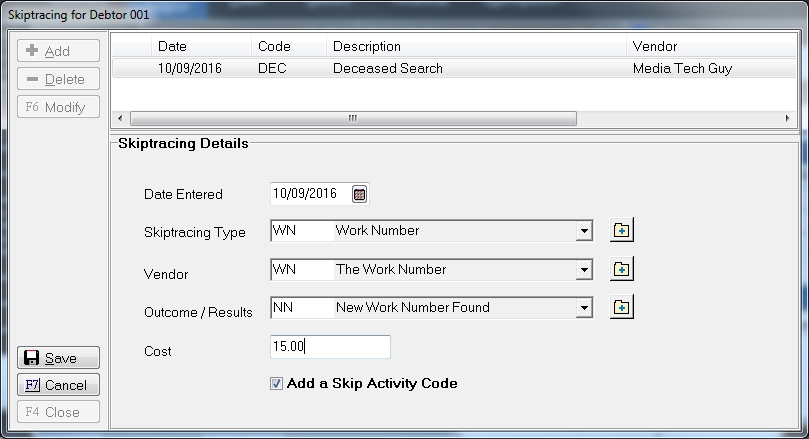
Task: Click the add-new icon beside Vendor
Action: click(622, 269)
